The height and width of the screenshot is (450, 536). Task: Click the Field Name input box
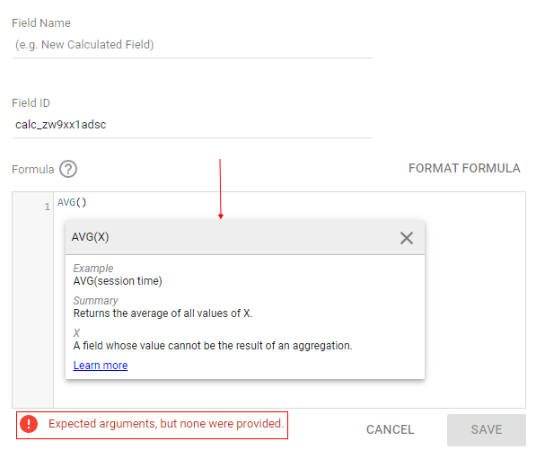pyautogui.click(x=193, y=45)
